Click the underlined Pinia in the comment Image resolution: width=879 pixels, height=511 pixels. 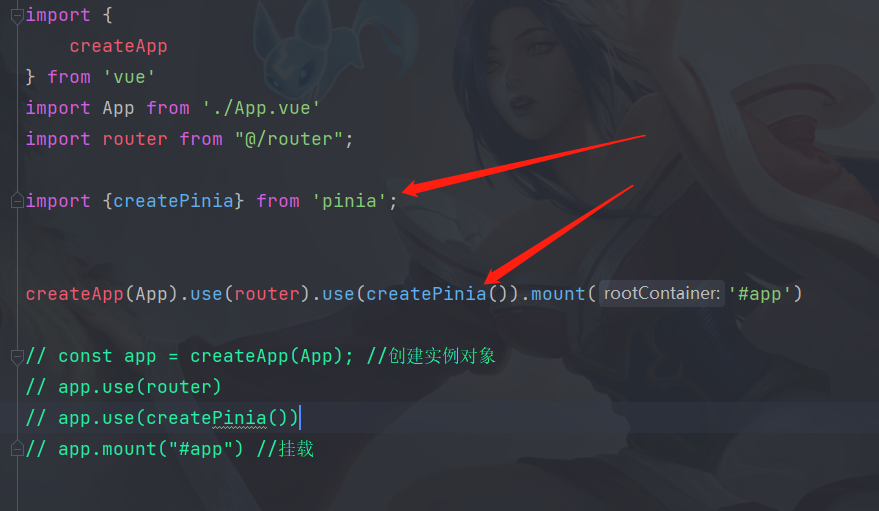point(239,418)
